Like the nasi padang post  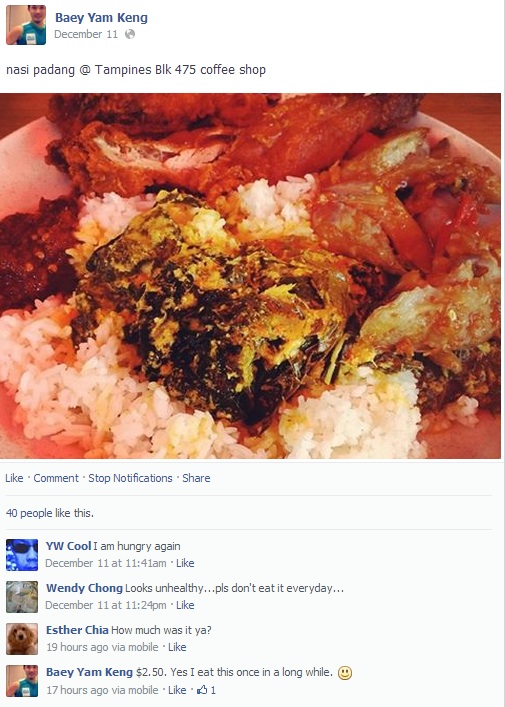(14, 478)
